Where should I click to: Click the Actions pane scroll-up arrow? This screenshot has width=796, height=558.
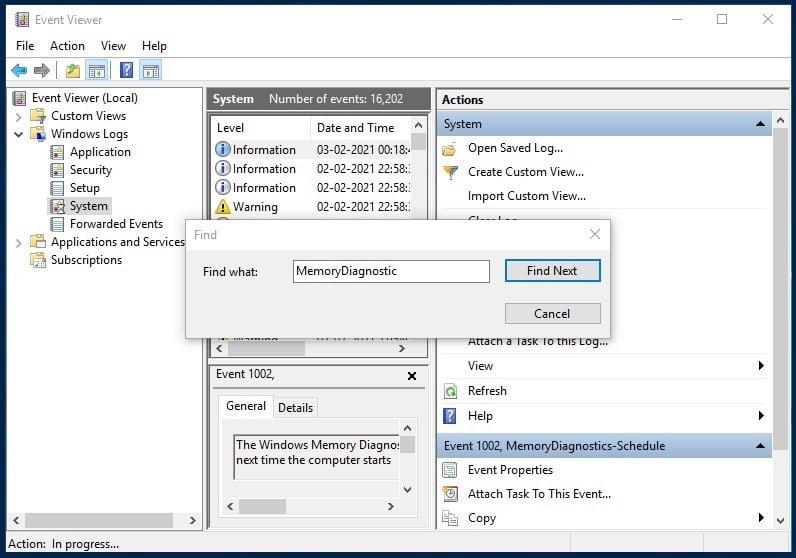(x=780, y=120)
